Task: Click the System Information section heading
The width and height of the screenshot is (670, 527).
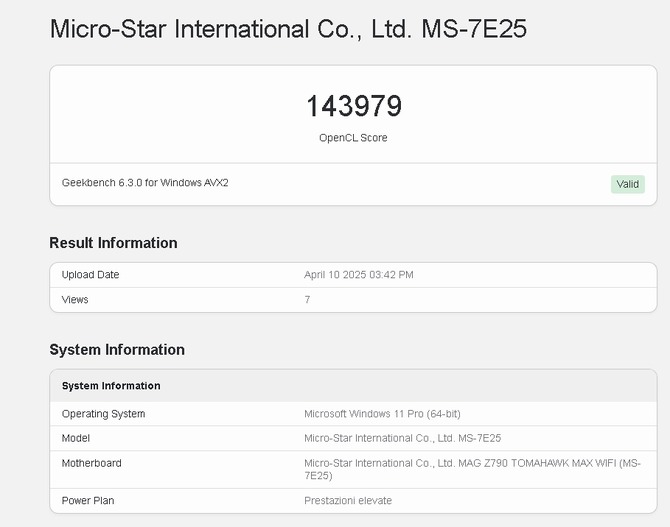Action: click(117, 350)
